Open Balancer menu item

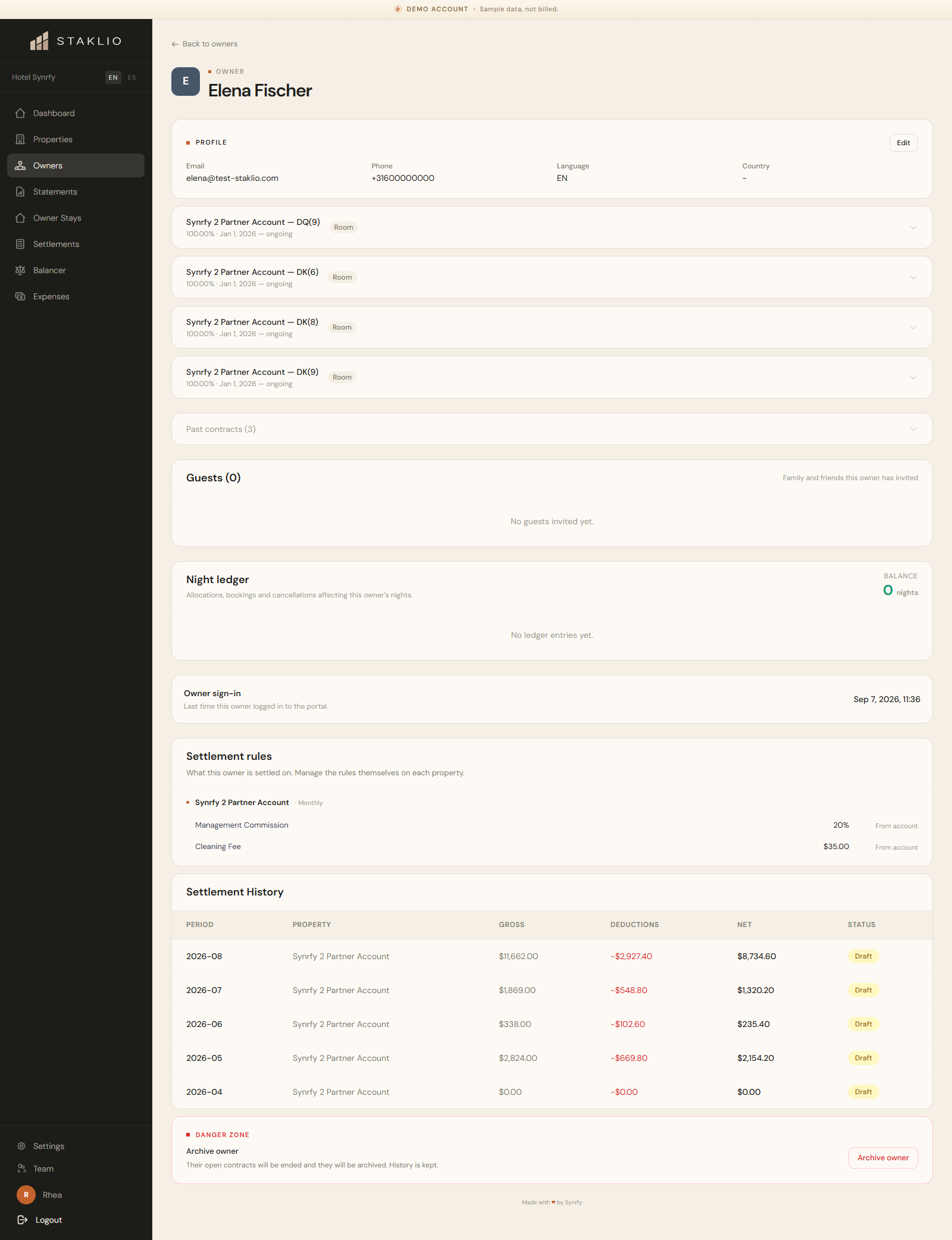(x=76, y=270)
